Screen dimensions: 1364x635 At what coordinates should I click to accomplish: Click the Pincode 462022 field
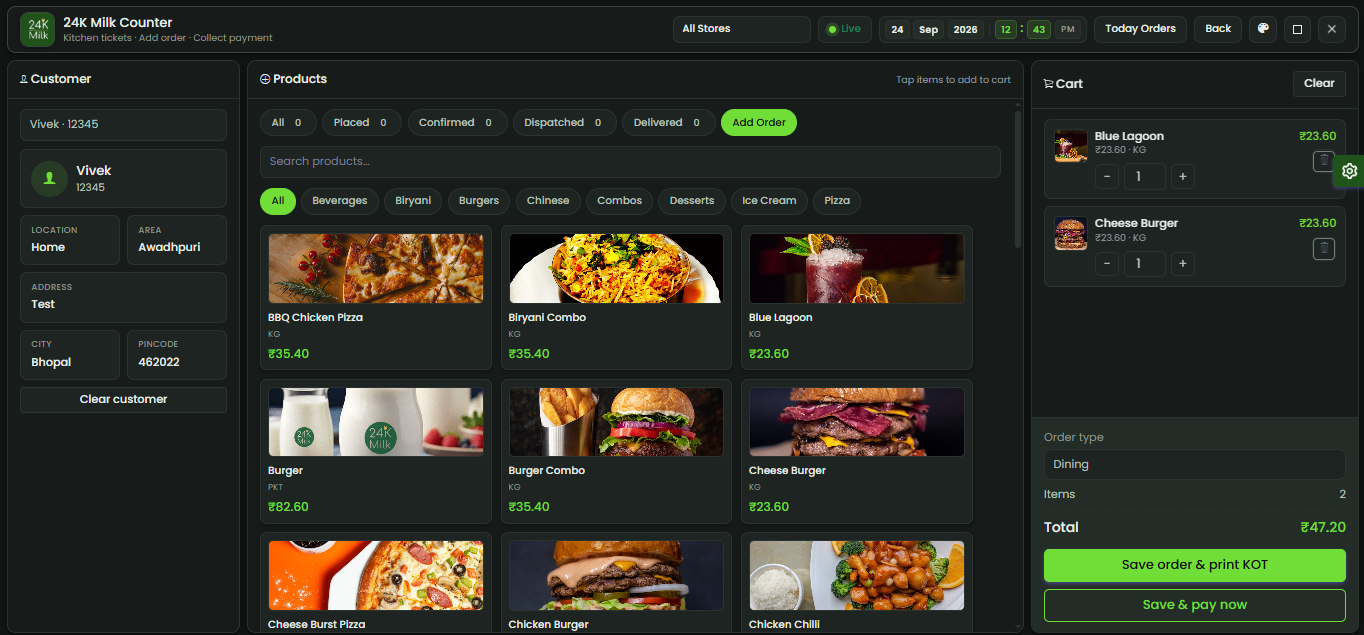(x=177, y=355)
